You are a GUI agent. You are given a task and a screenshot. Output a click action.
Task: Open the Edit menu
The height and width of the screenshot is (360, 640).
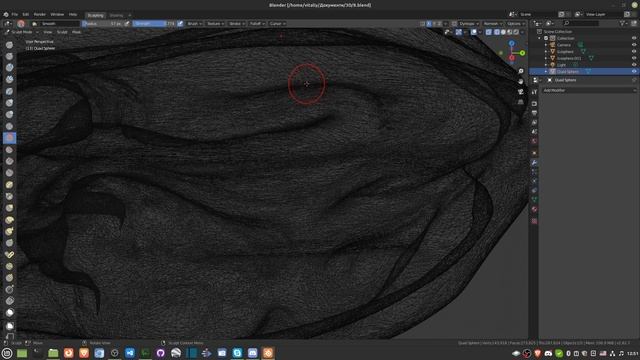pos(26,14)
